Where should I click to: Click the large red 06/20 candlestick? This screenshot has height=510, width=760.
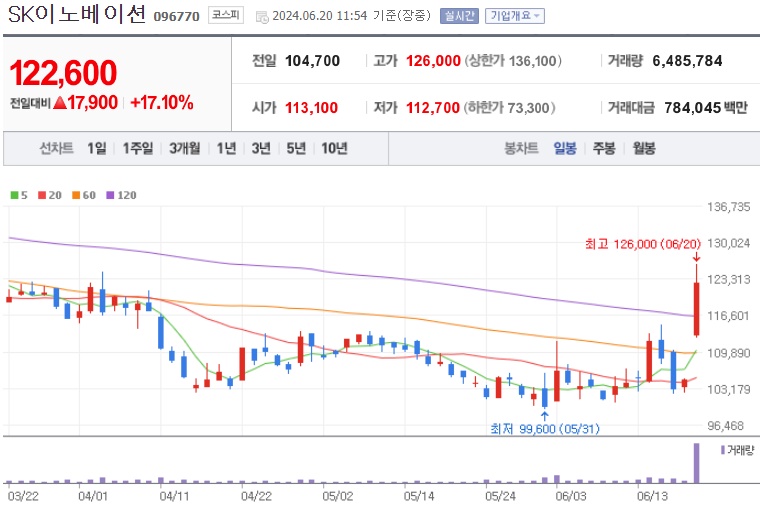697,309
